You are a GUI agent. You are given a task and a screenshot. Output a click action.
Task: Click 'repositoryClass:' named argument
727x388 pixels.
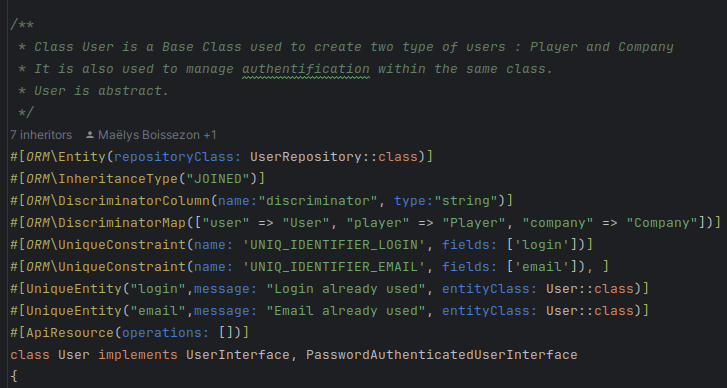178,157
